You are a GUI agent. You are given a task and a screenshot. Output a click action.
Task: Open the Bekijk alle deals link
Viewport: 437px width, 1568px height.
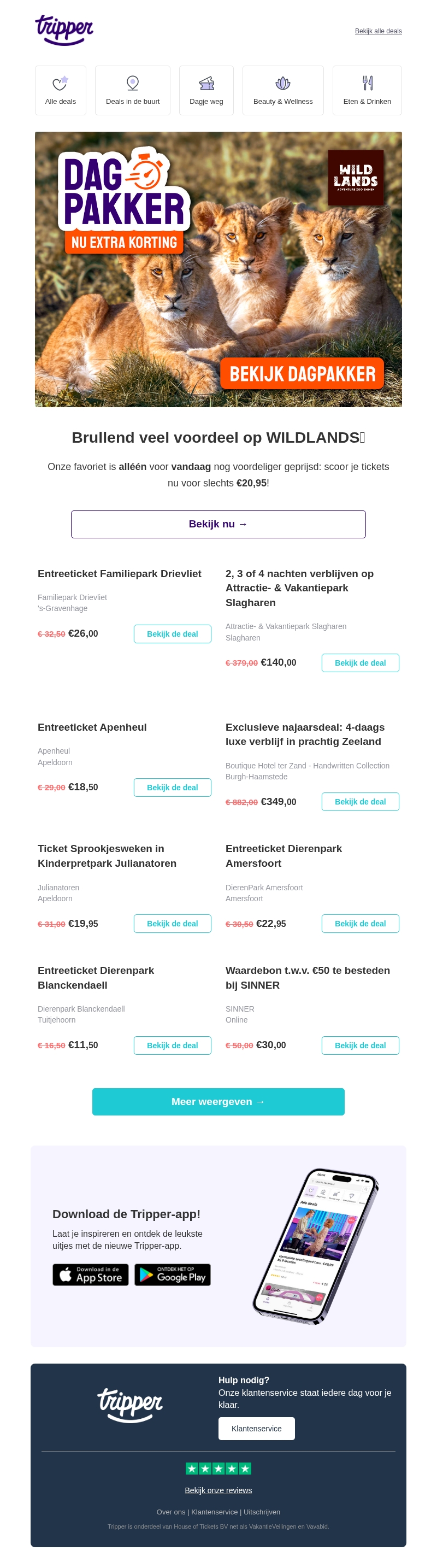click(378, 31)
